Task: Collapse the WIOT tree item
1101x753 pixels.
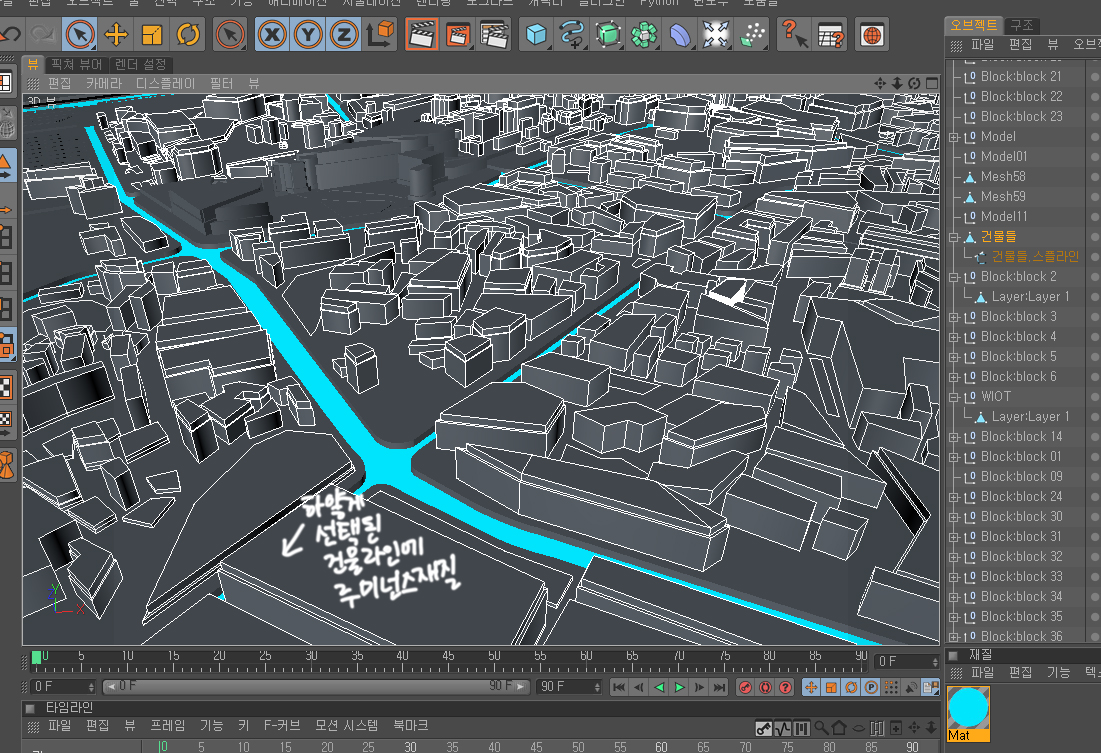Action: point(954,398)
